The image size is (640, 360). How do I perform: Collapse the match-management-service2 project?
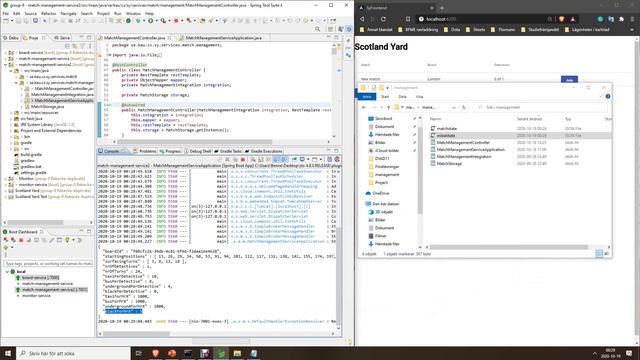coord(5,64)
